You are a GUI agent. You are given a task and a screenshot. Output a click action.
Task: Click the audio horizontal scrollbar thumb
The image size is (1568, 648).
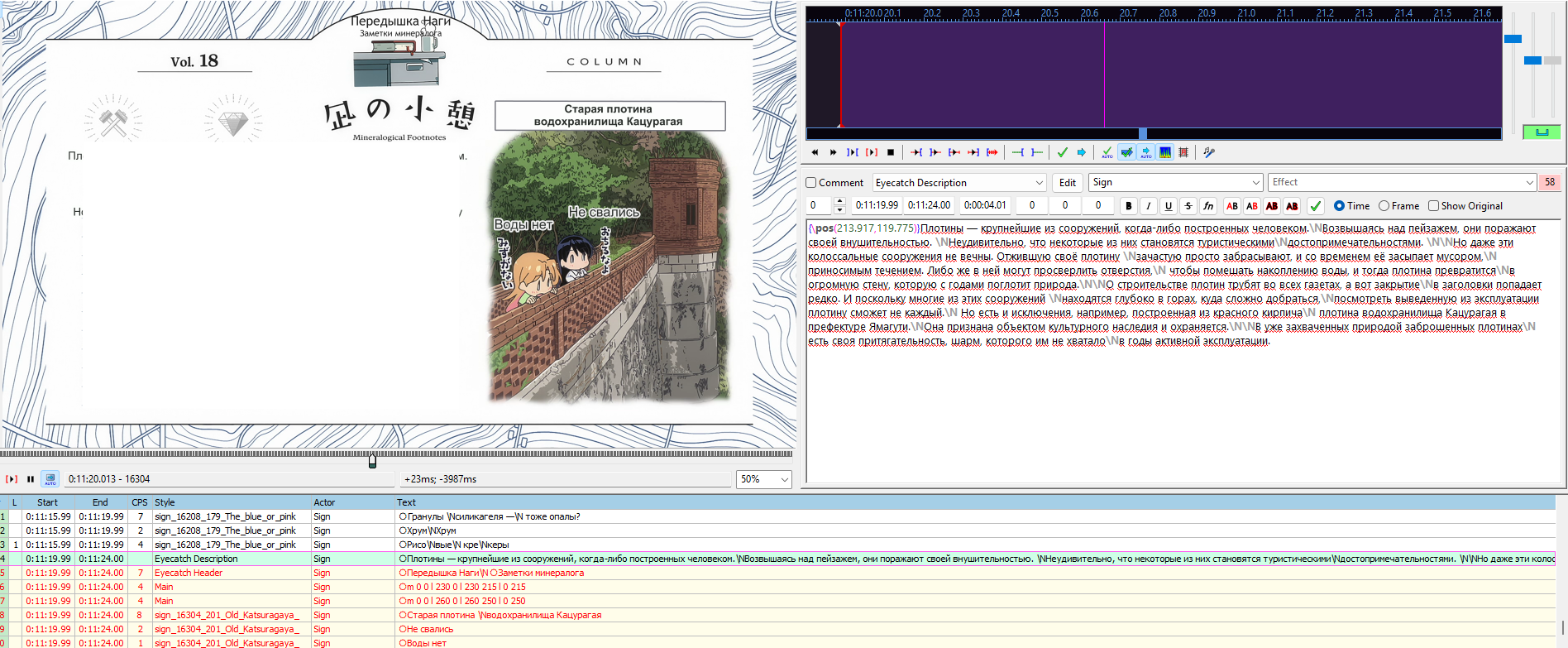[x=1143, y=133]
